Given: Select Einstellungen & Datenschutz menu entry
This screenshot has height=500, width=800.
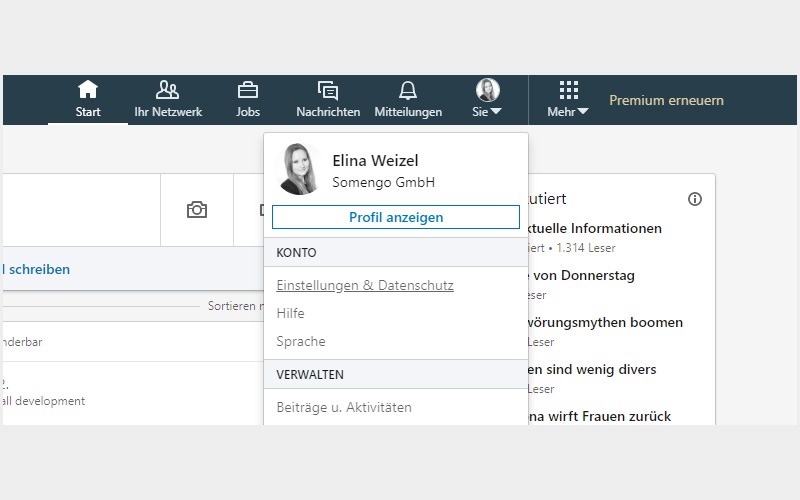Looking at the screenshot, I should [x=365, y=285].
